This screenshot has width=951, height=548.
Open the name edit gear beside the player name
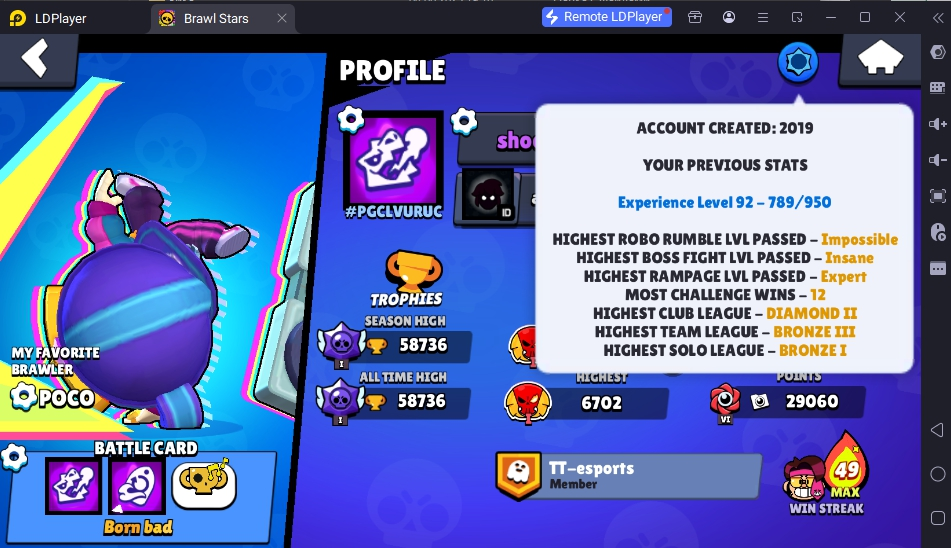point(464,120)
